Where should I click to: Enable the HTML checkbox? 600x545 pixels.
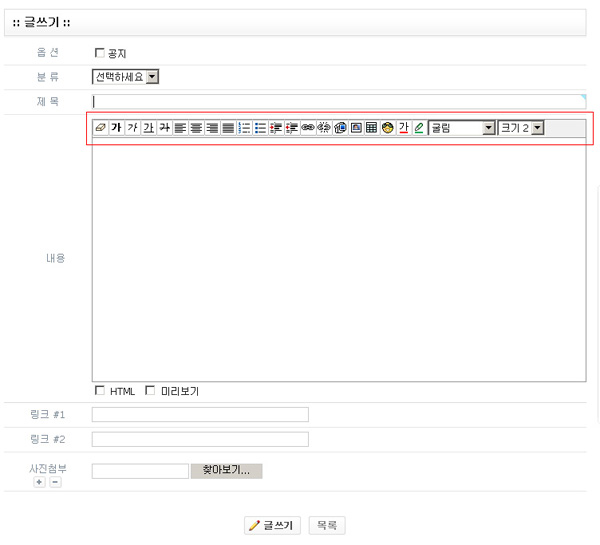pyautogui.click(x=99, y=390)
